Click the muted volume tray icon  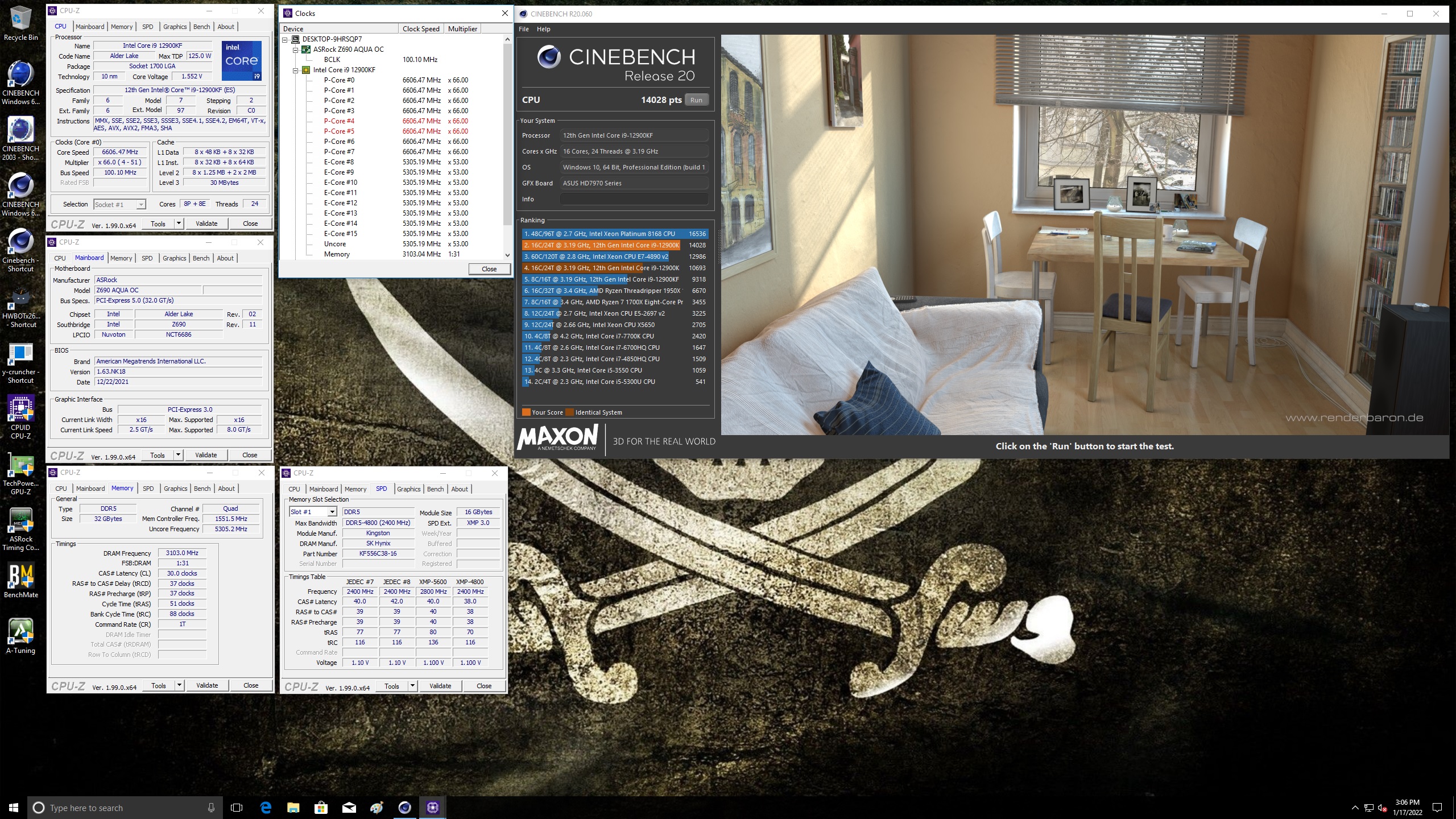(x=1383, y=808)
